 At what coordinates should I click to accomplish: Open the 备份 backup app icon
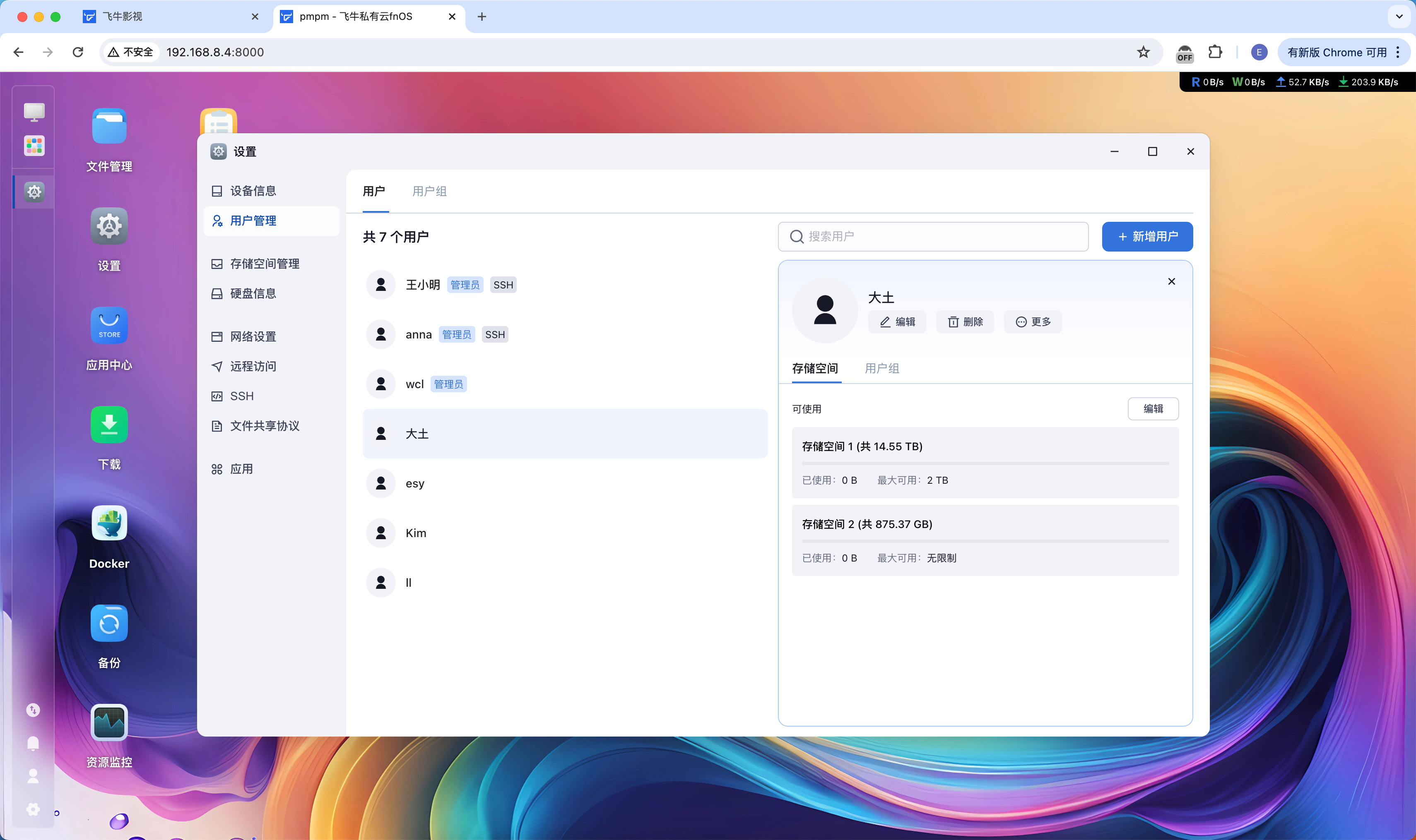click(109, 623)
